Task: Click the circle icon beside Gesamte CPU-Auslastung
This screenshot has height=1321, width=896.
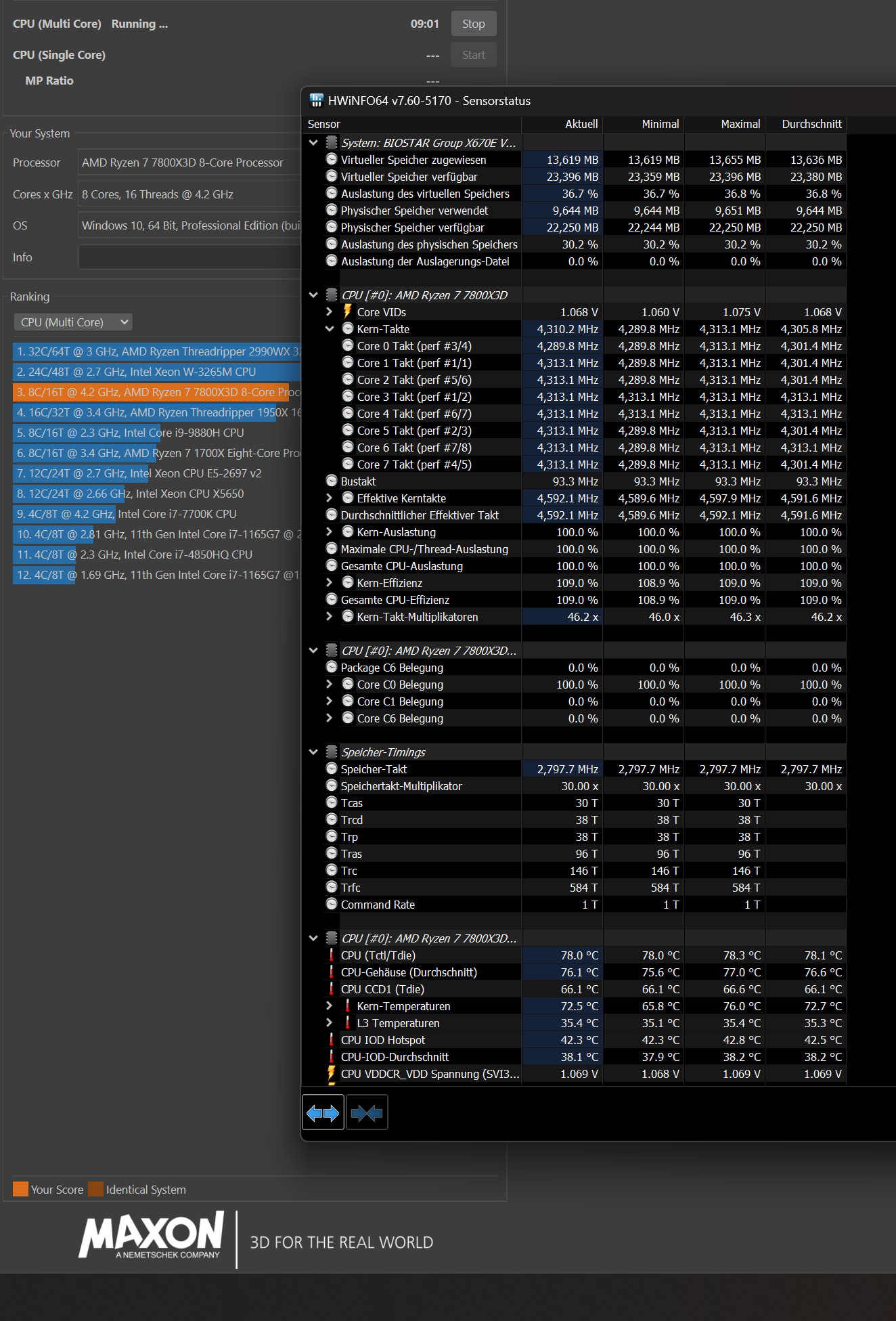Action: point(332,565)
